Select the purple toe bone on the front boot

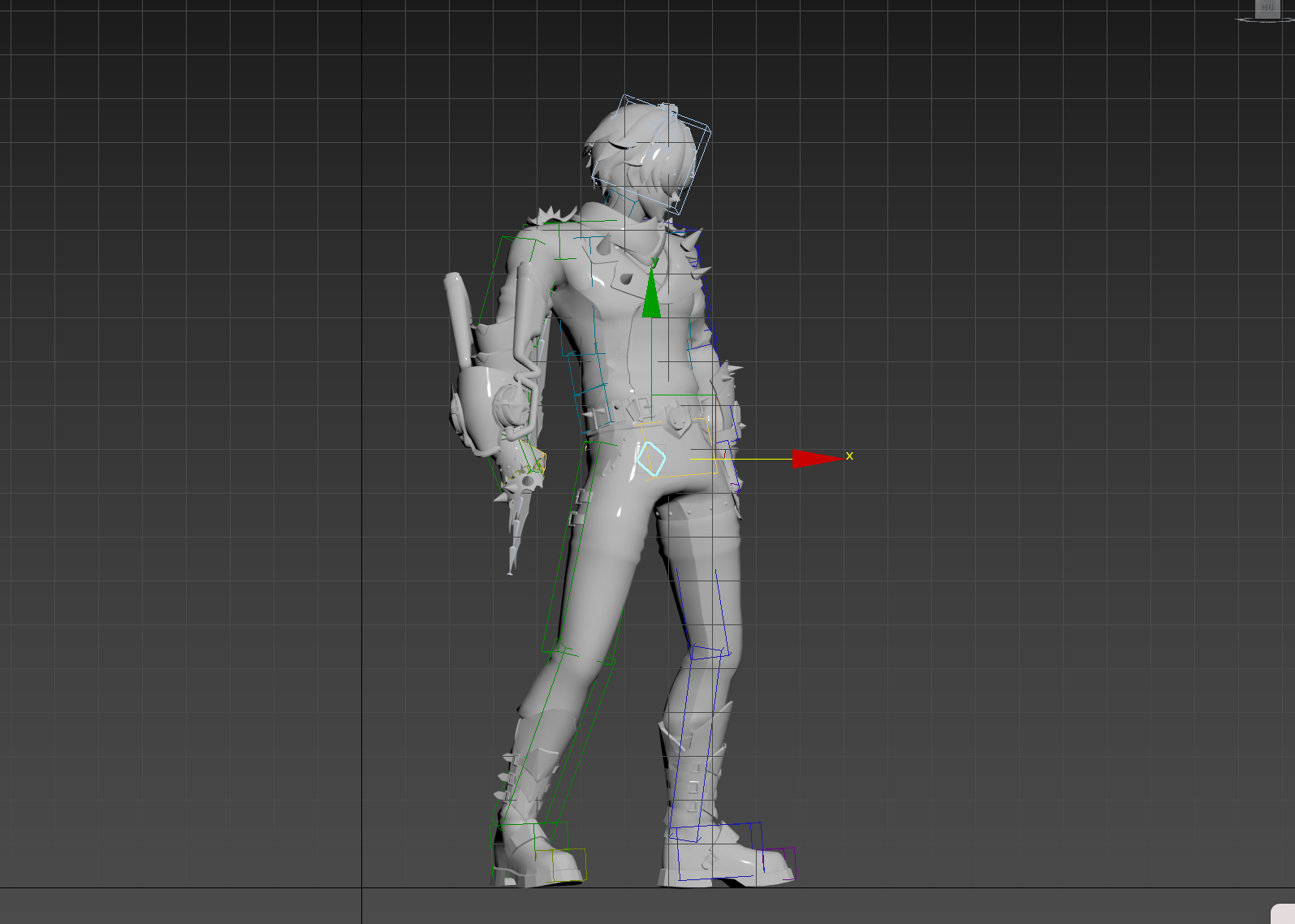pyautogui.click(x=779, y=863)
